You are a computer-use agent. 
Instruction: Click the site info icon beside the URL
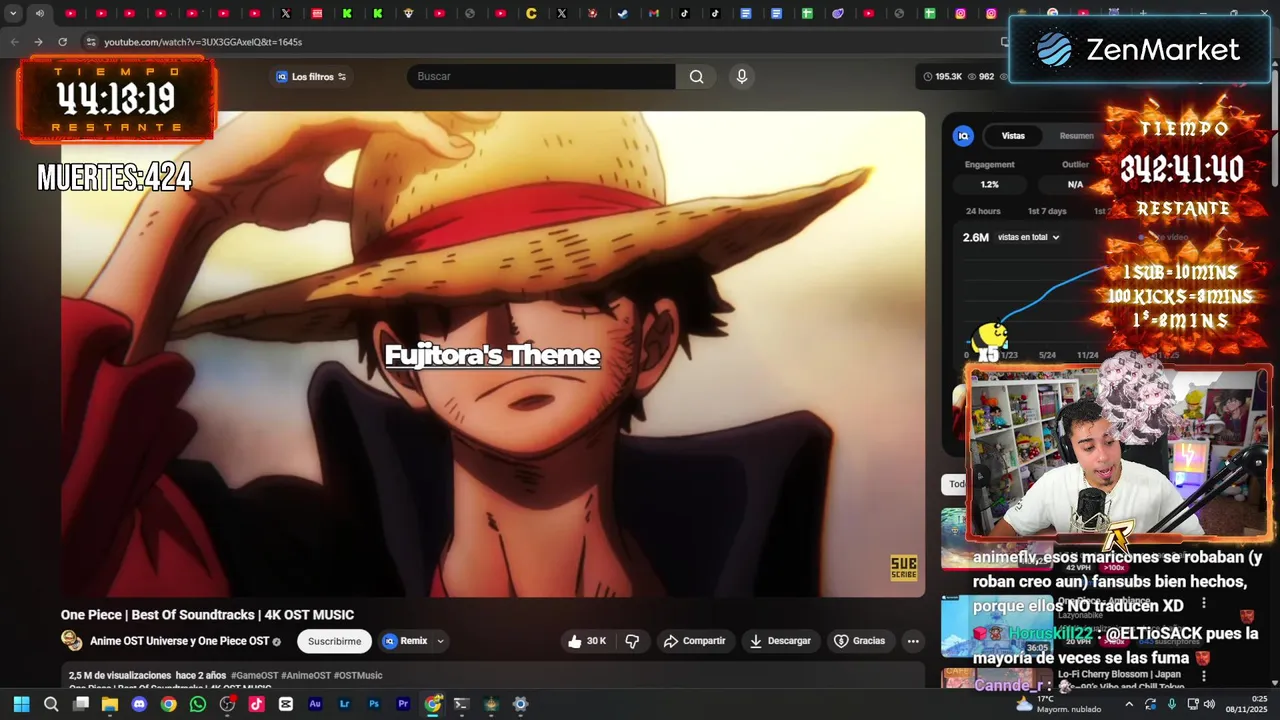pos(91,42)
